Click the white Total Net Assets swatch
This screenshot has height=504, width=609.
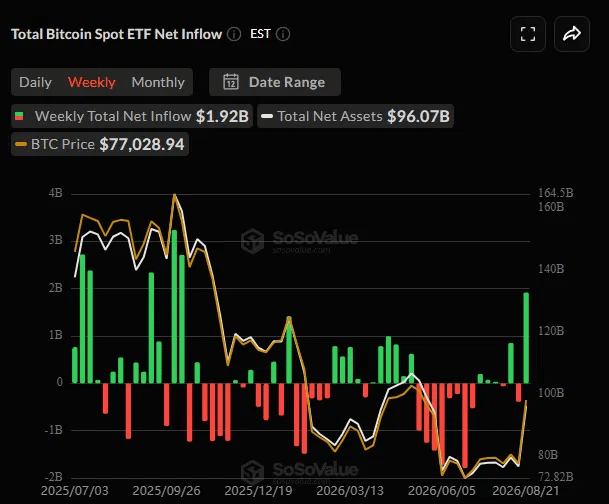tap(267, 116)
